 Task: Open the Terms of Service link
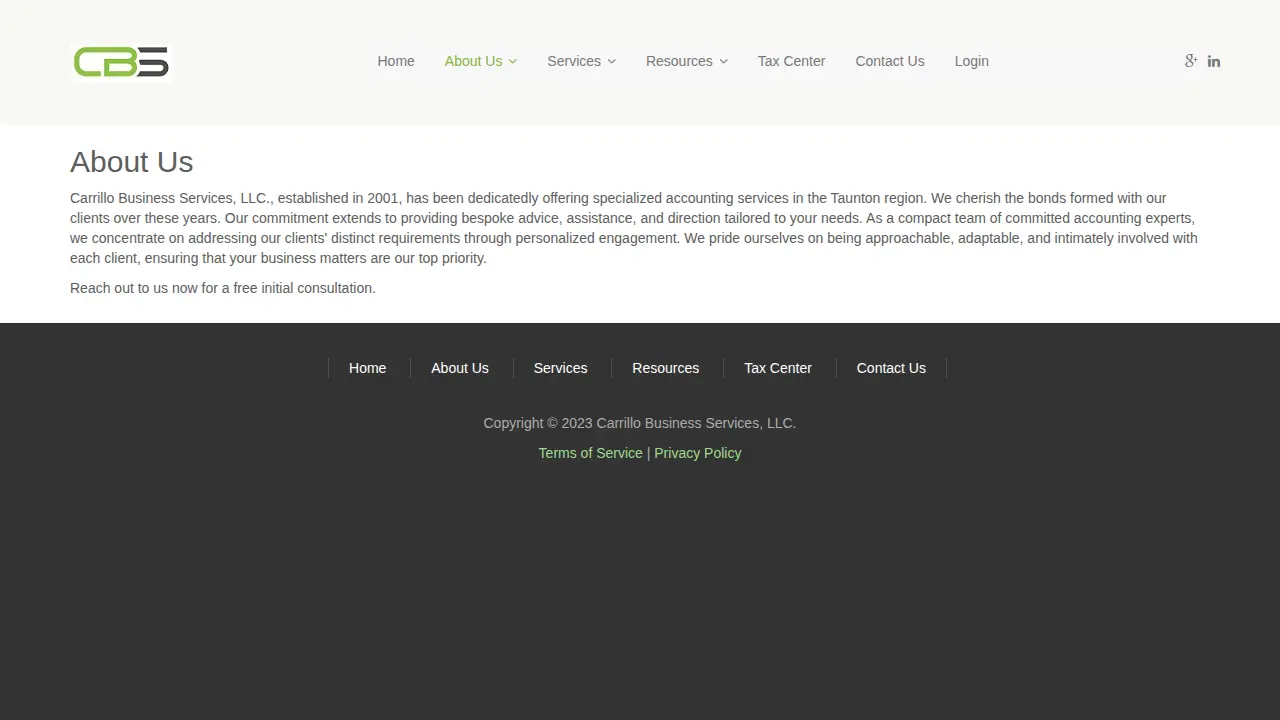coord(590,453)
